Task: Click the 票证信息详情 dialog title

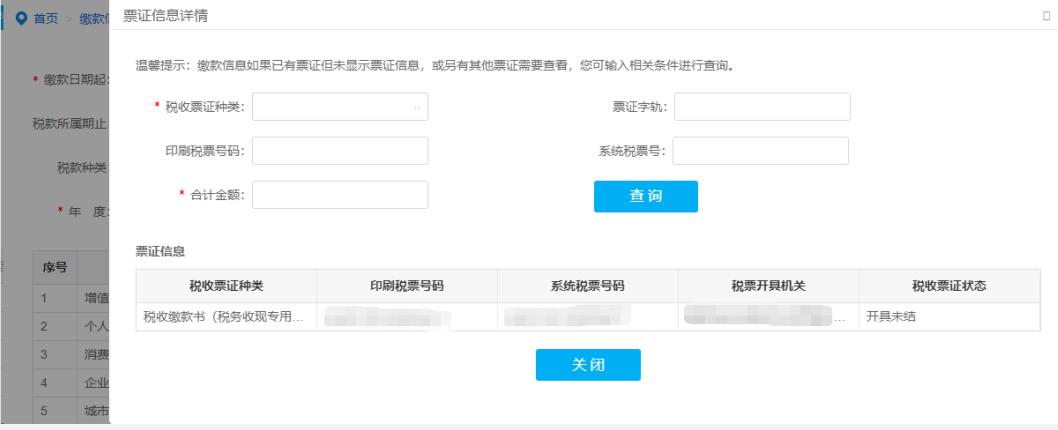Action: (166, 15)
